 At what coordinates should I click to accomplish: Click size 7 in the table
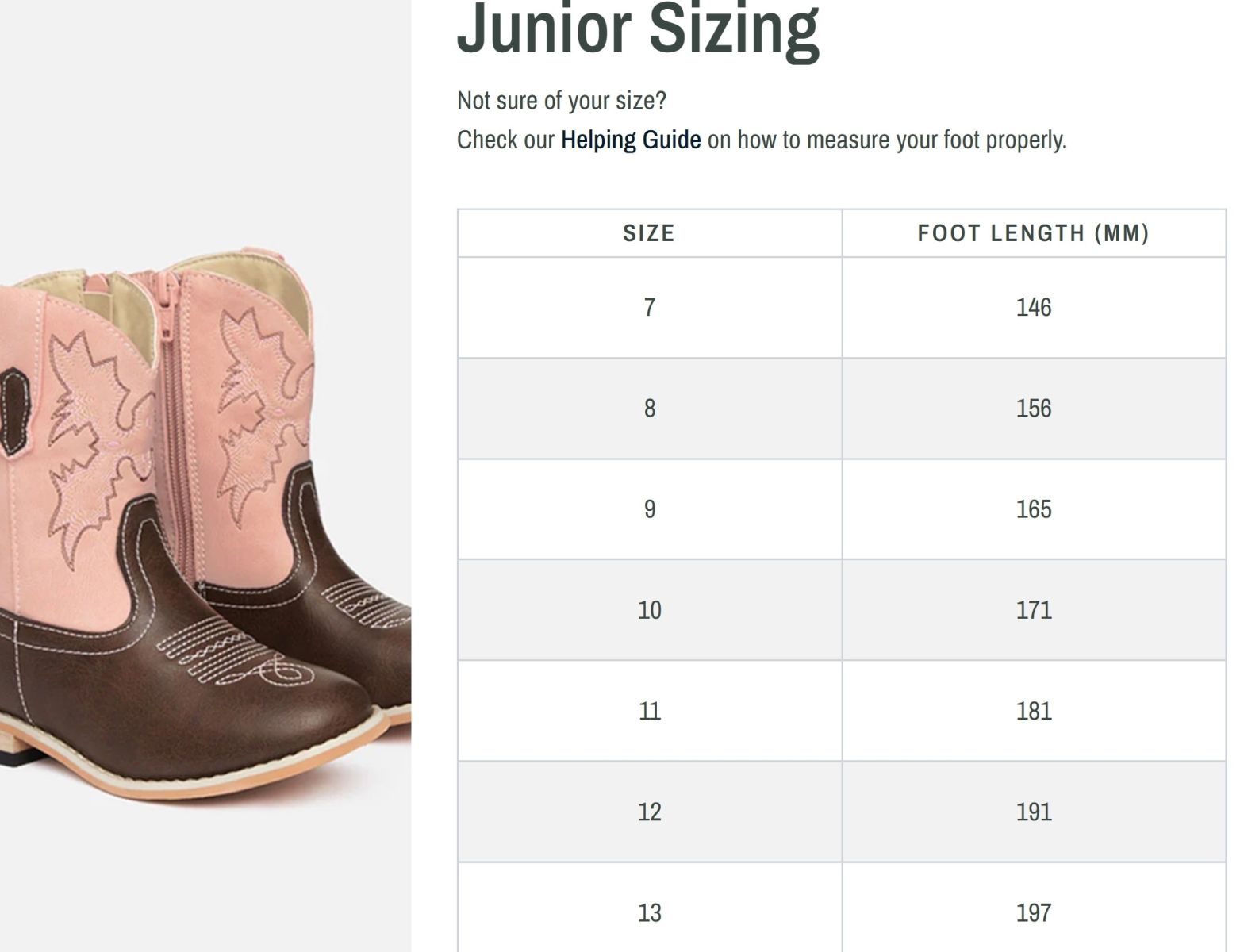click(649, 307)
